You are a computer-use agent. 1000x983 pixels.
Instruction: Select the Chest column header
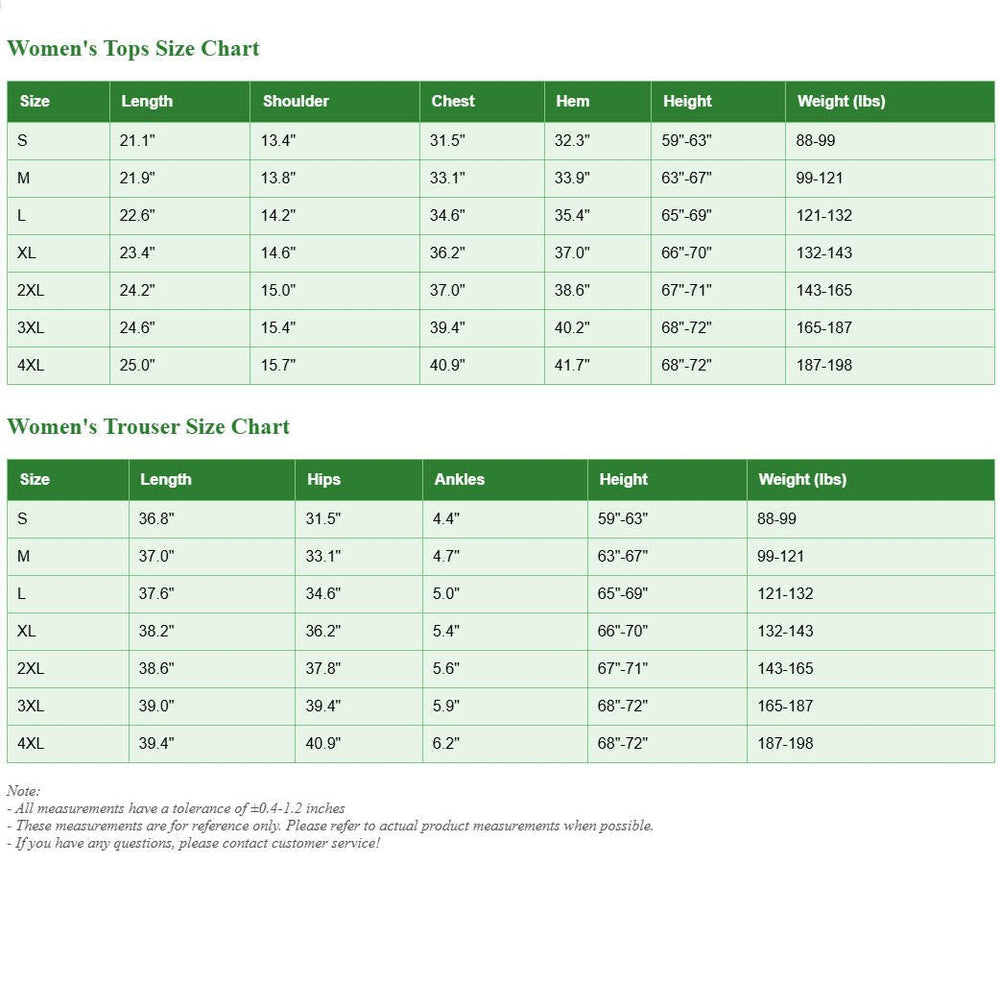[452, 101]
